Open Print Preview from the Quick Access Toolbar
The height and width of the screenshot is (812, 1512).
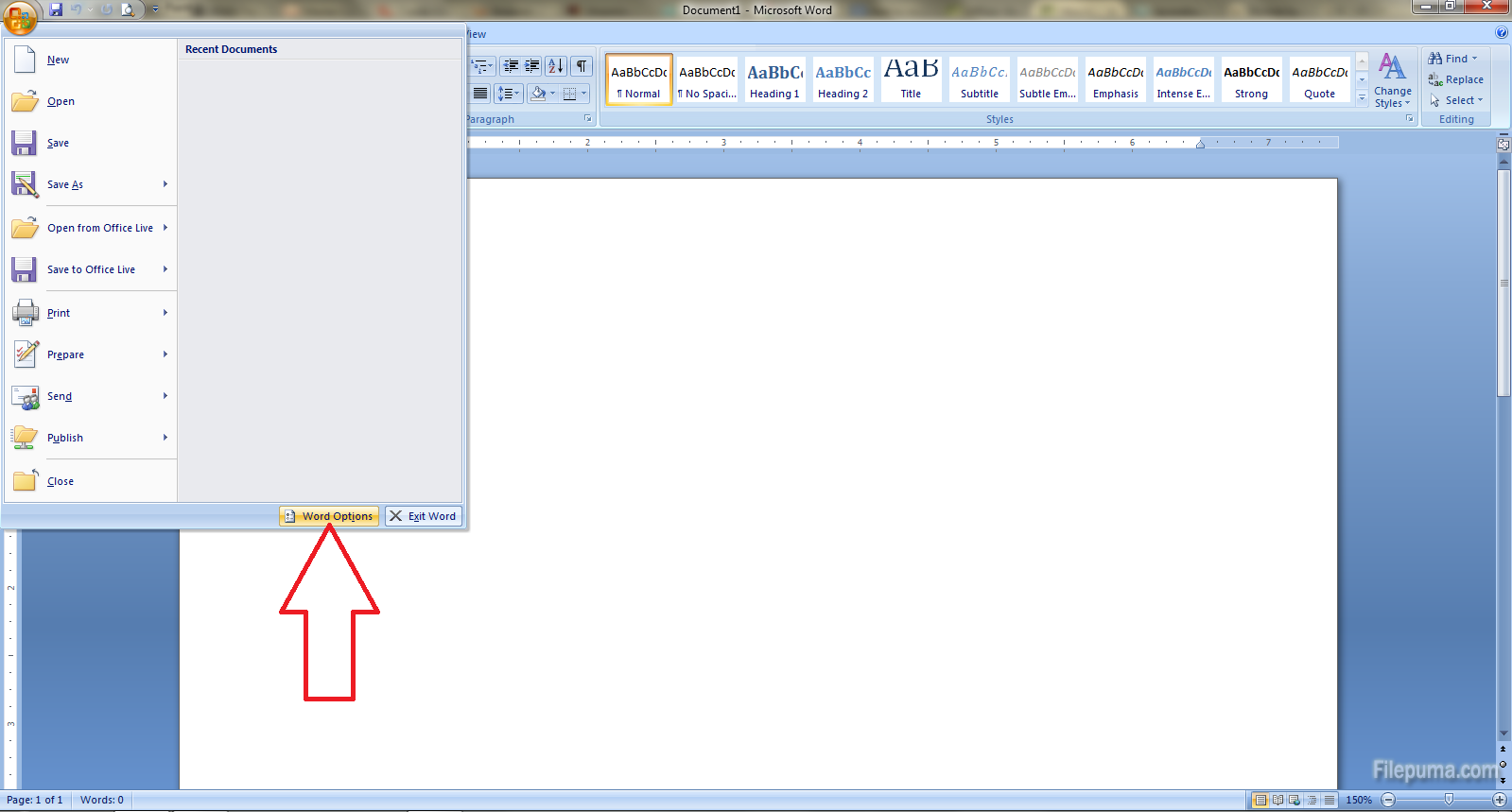(x=128, y=9)
